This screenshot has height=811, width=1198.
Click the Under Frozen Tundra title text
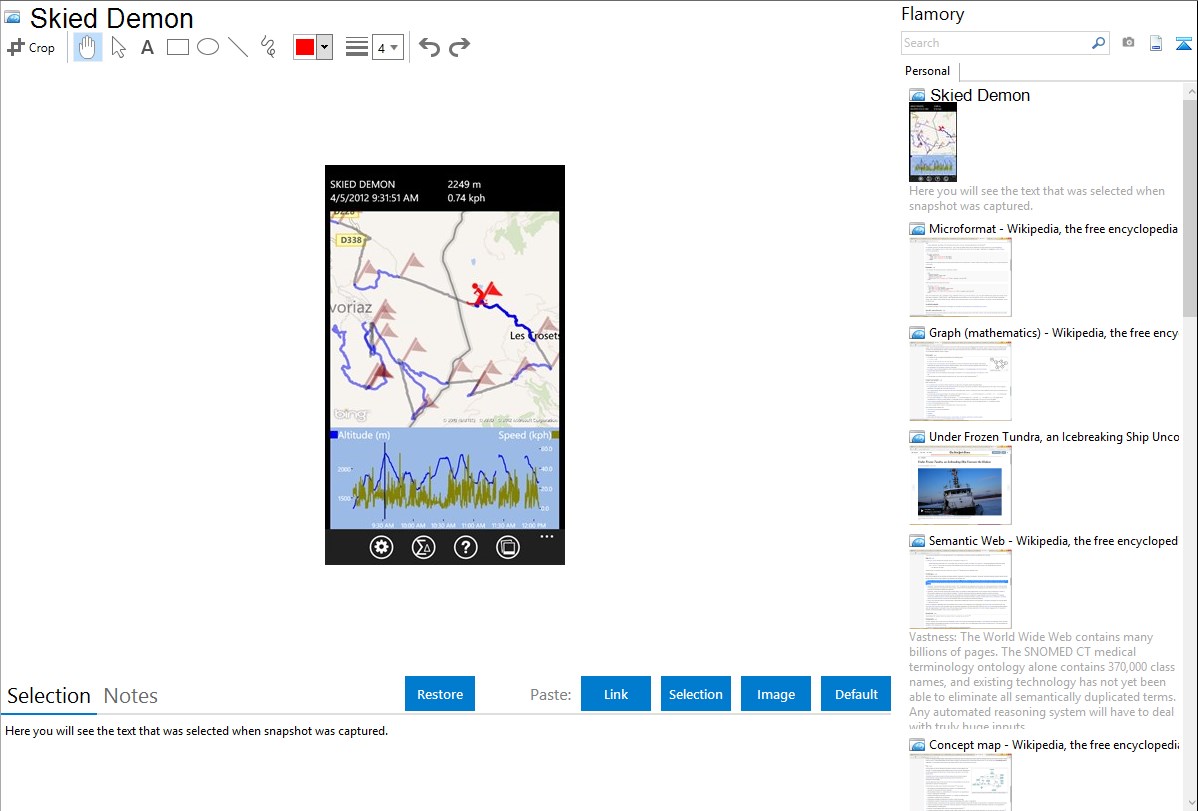pyautogui.click(x=1054, y=437)
